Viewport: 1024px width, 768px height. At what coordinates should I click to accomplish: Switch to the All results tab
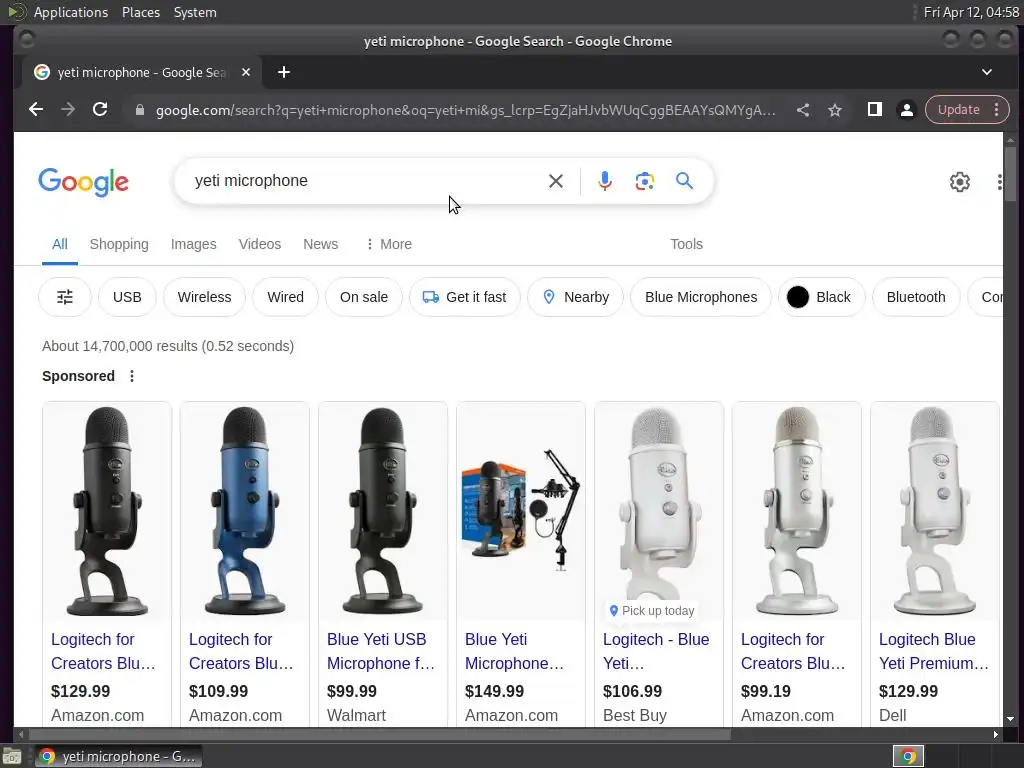click(59, 244)
